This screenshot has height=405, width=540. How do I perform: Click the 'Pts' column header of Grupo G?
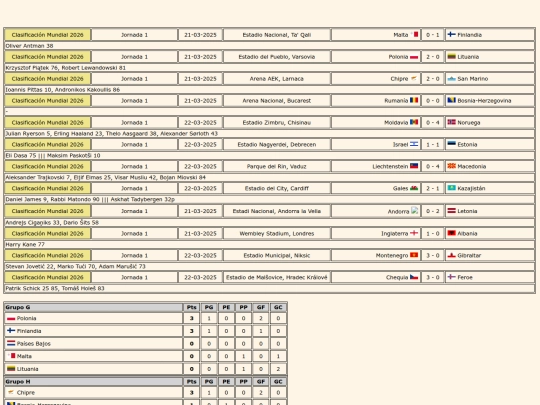pyautogui.click(x=191, y=307)
